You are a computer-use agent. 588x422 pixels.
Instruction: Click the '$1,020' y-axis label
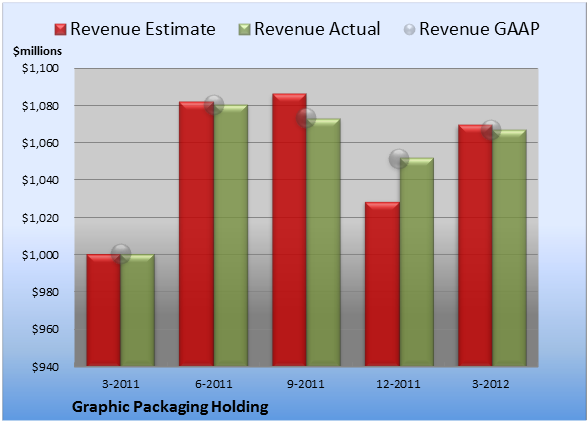coord(40,218)
